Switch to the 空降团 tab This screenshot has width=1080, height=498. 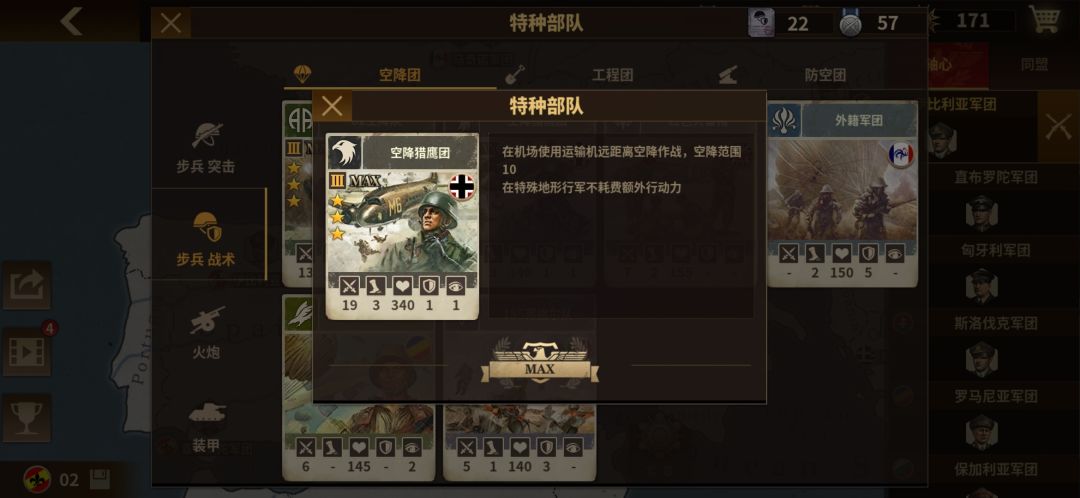point(390,74)
